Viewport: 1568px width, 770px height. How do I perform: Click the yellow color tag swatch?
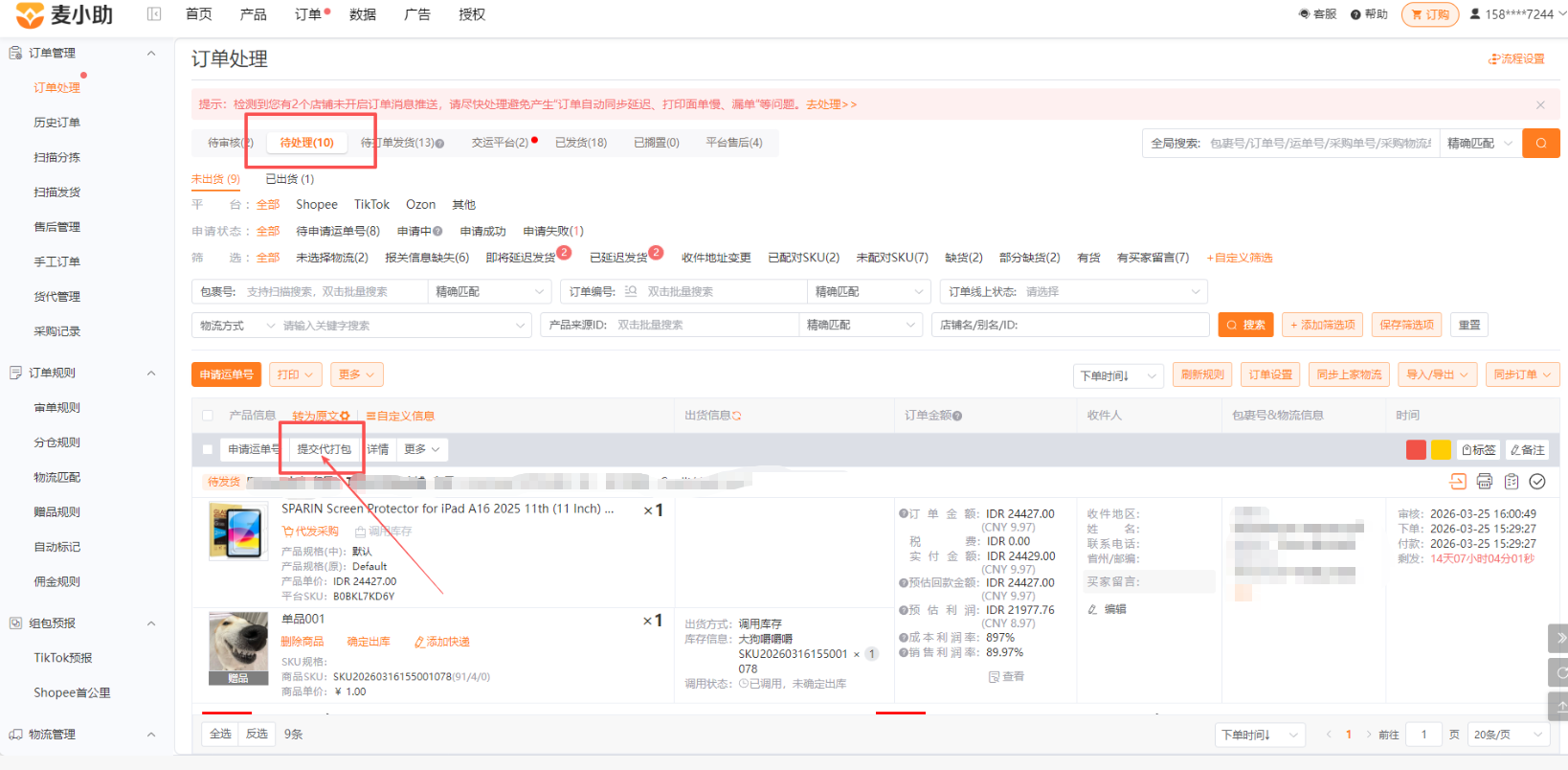pyautogui.click(x=1441, y=450)
